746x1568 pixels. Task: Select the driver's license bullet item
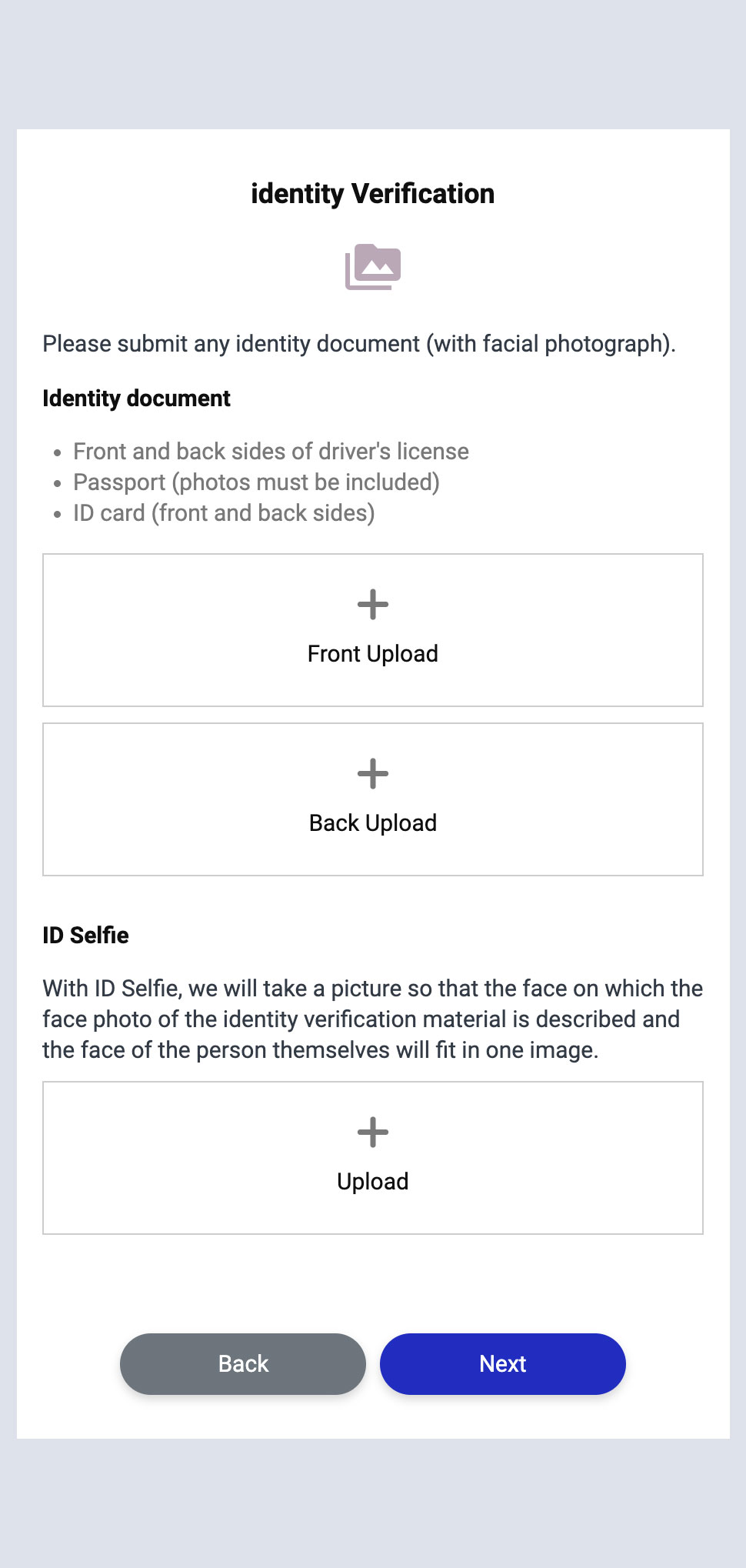pos(271,452)
